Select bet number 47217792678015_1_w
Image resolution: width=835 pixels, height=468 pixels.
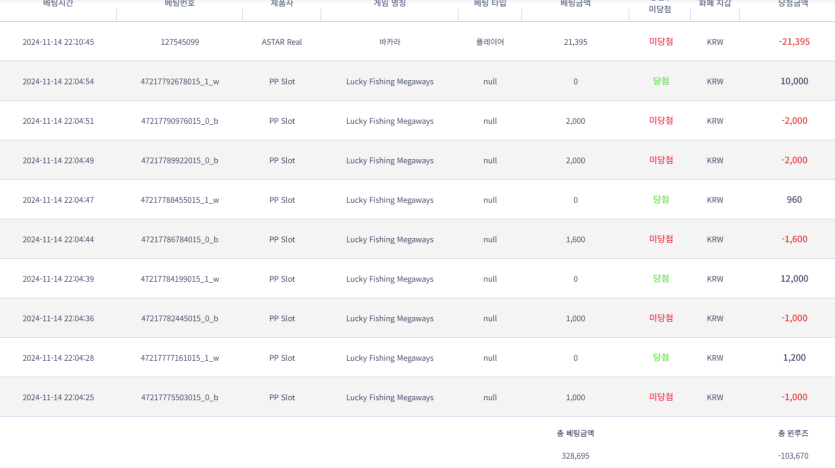pos(180,82)
